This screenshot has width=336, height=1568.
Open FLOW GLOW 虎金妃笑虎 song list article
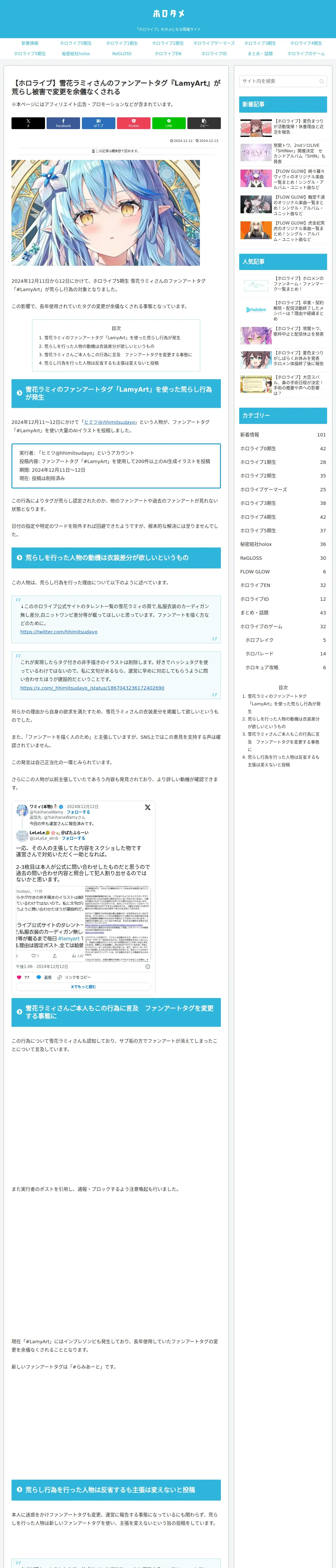point(283,231)
